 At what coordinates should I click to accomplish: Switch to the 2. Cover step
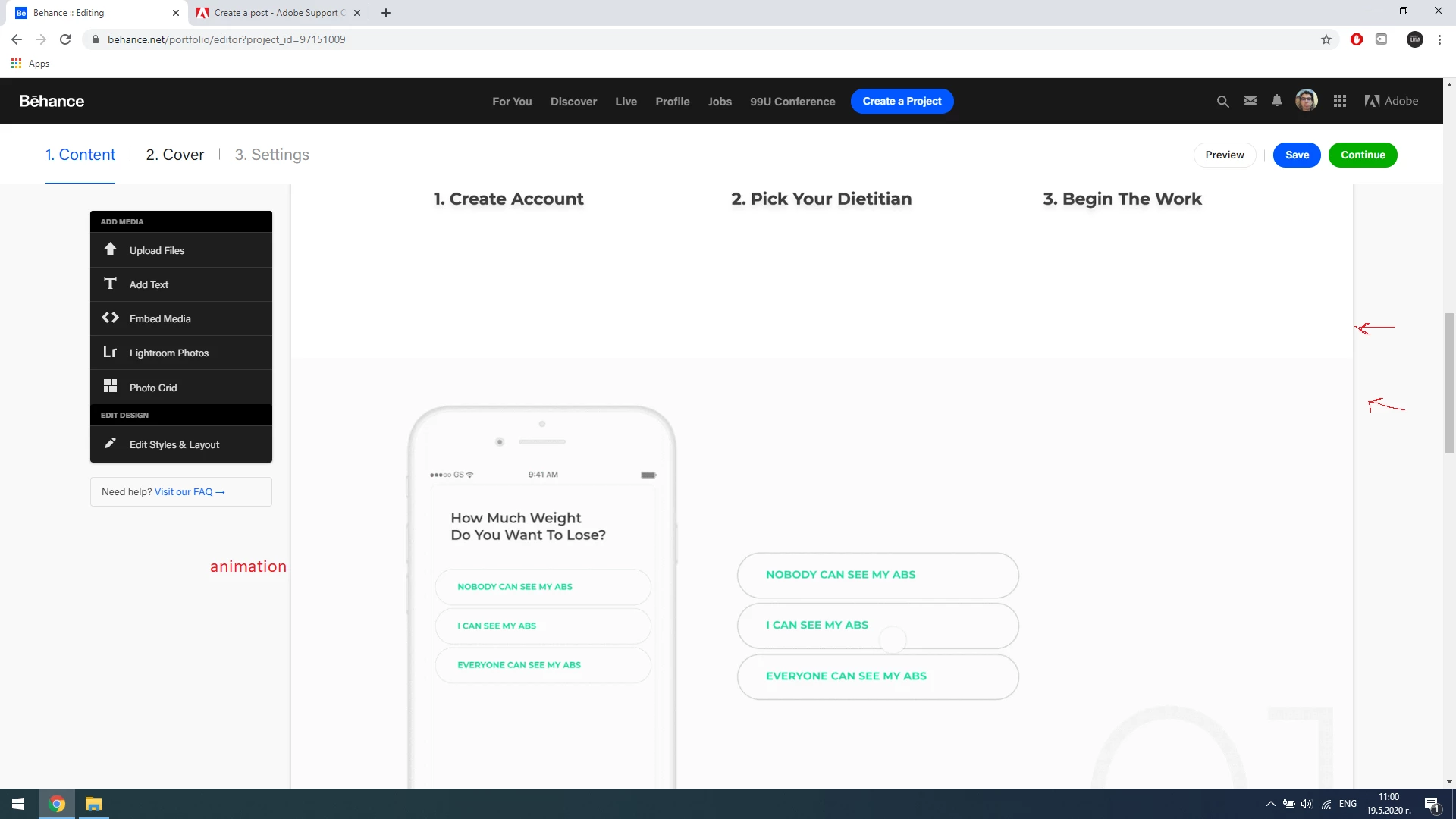pos(174,155)
